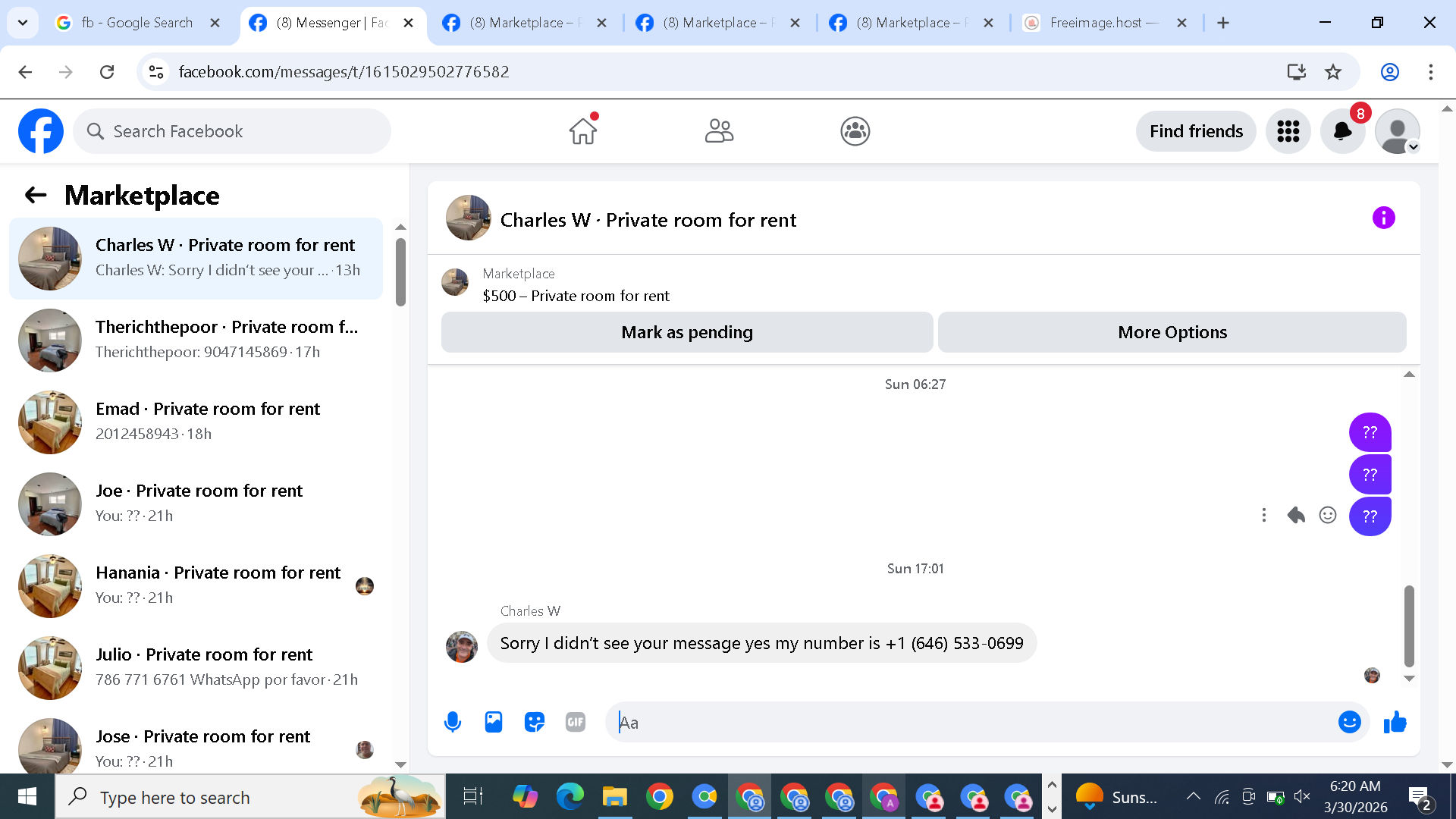Viewport: 1456px width, 819px height.
Task: React to the ?? message with emoji
Action: click(1328, 516)
